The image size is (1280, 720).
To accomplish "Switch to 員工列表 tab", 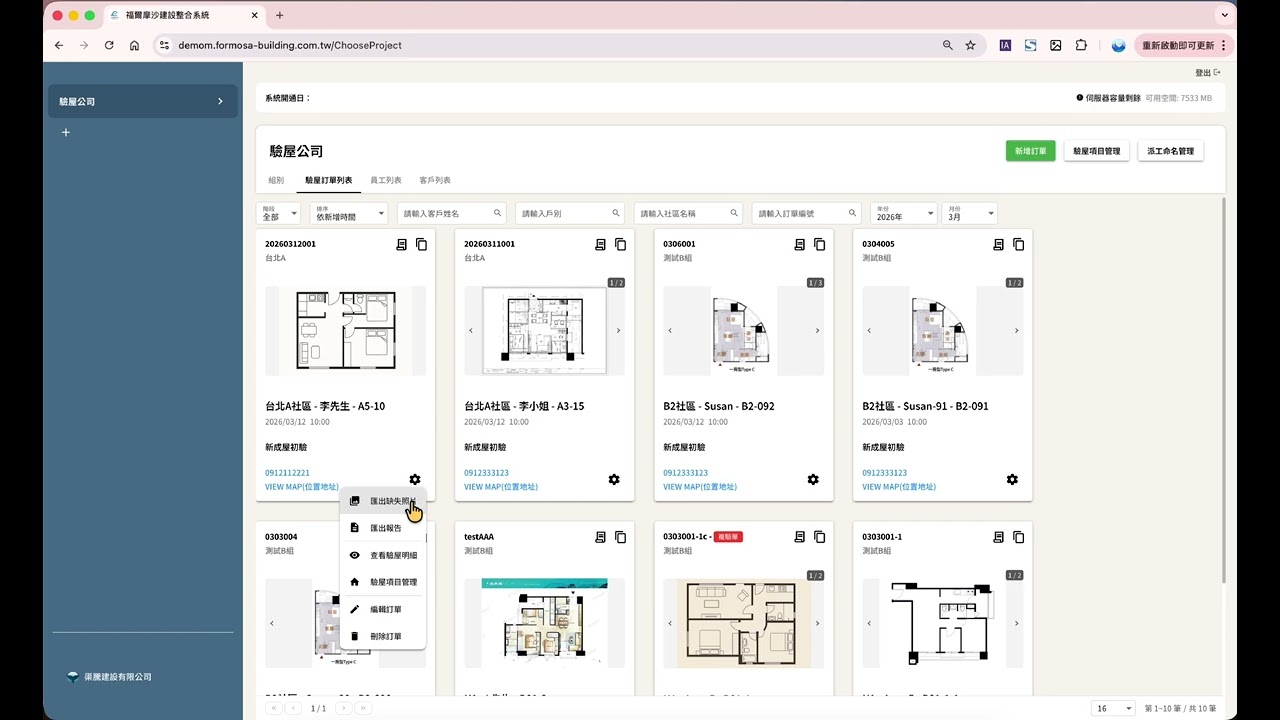I will click(386, 180).
